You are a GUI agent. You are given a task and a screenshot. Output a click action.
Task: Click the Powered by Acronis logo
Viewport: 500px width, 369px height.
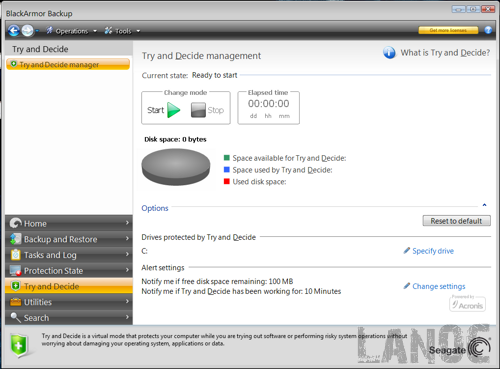pyautogui.click(x=467, y=303)
